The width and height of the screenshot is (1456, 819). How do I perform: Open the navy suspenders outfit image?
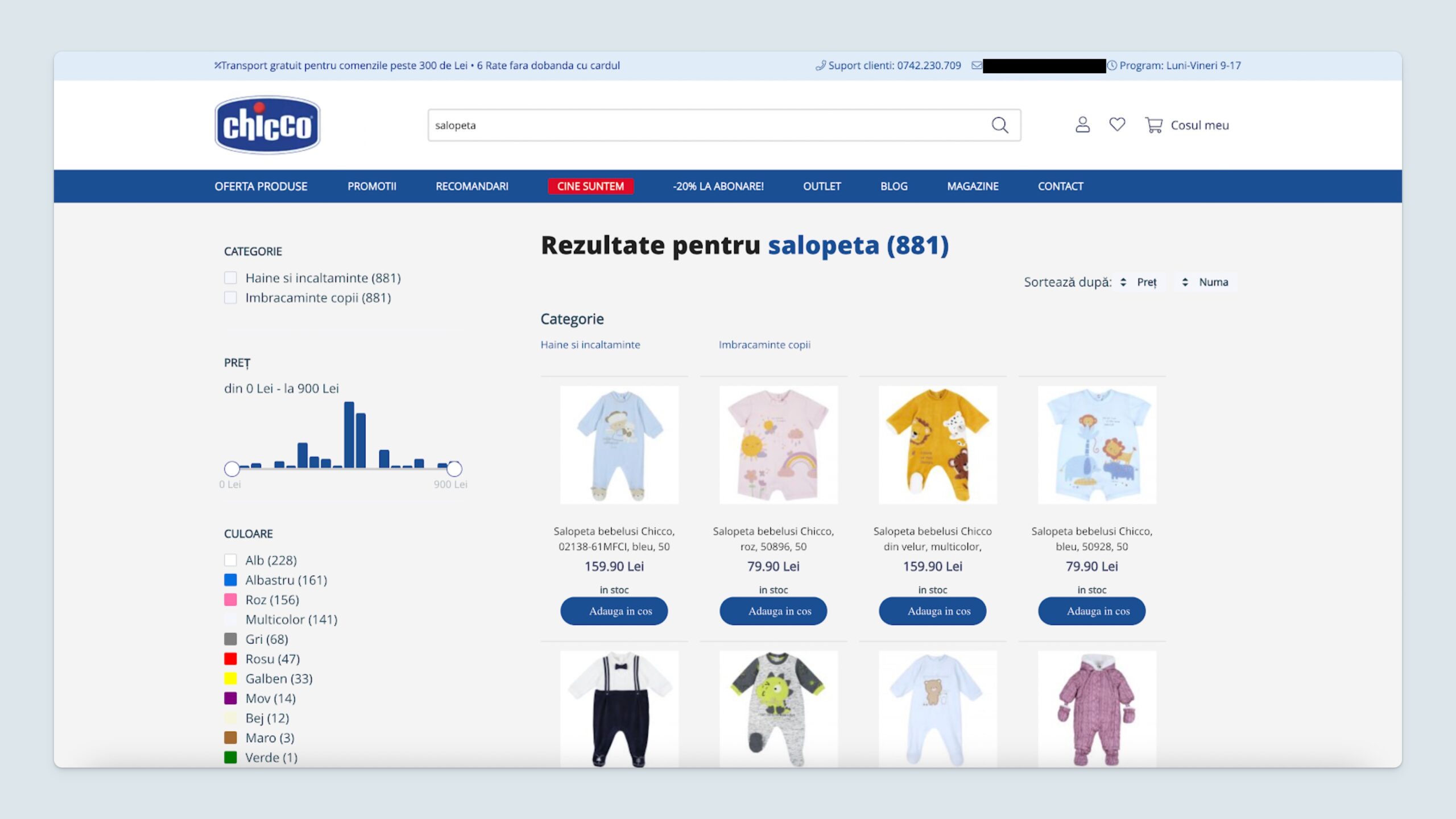pos(619,709)
